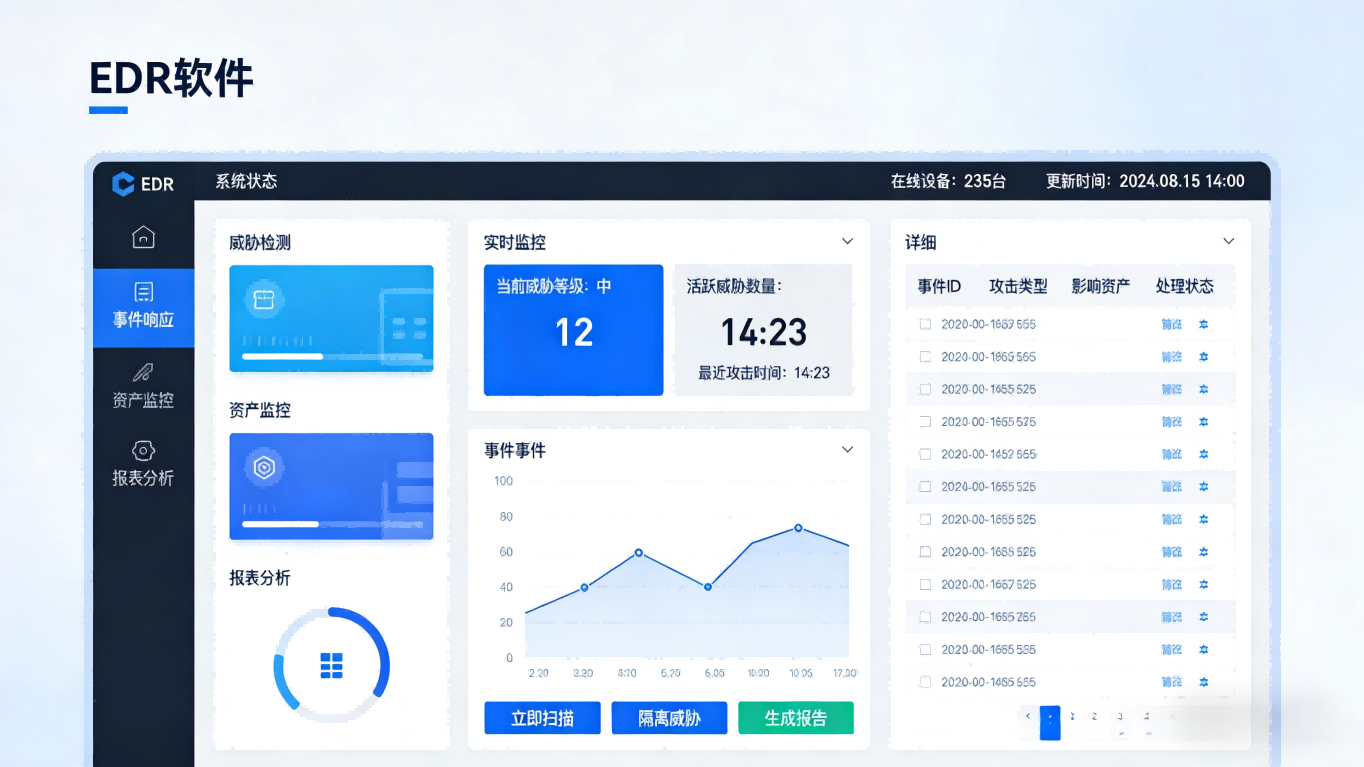Collapse the 详细 events panel
1364x767 pixels.
click(x=1229, y=241)
